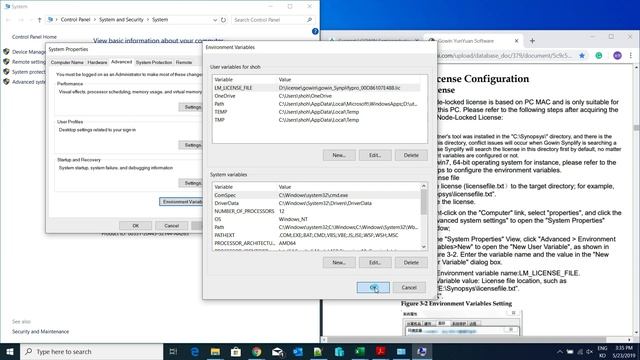Screen dimensions: 640x360
Task: Switch to the Hardware tab
Action: tap(97, 62)
